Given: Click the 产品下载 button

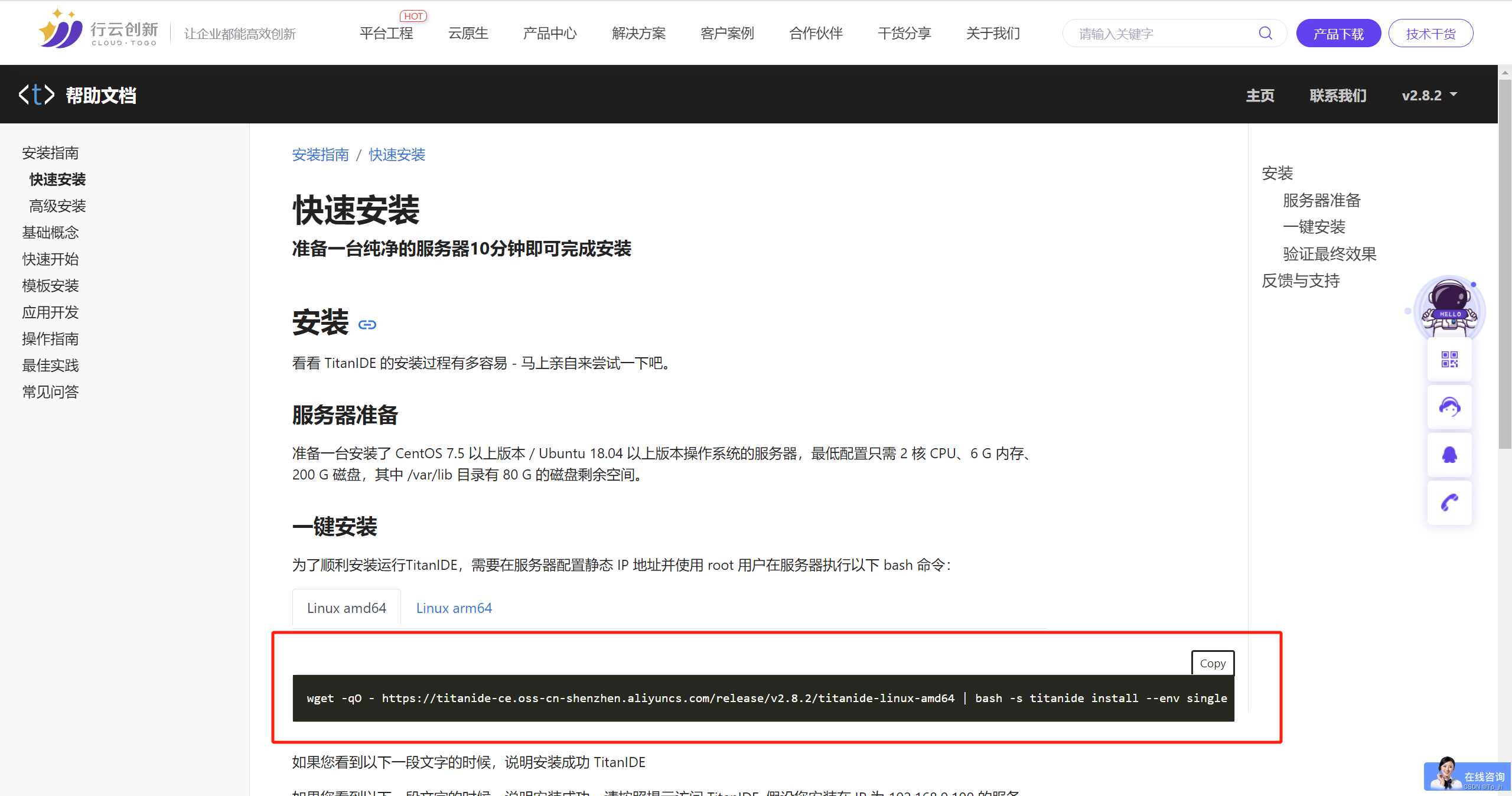Looking at the screenshot, I should click(1338, 33).
